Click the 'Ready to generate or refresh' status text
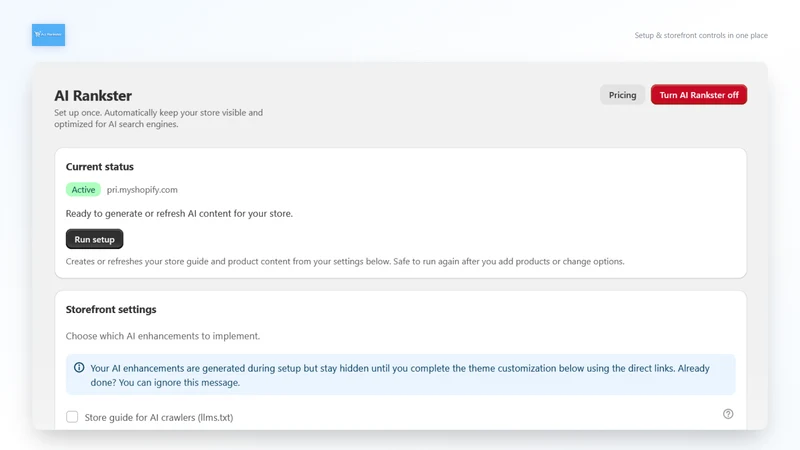The height and width of the screenshot is (450, 800). pyautogui.click(x=179, y=213)
